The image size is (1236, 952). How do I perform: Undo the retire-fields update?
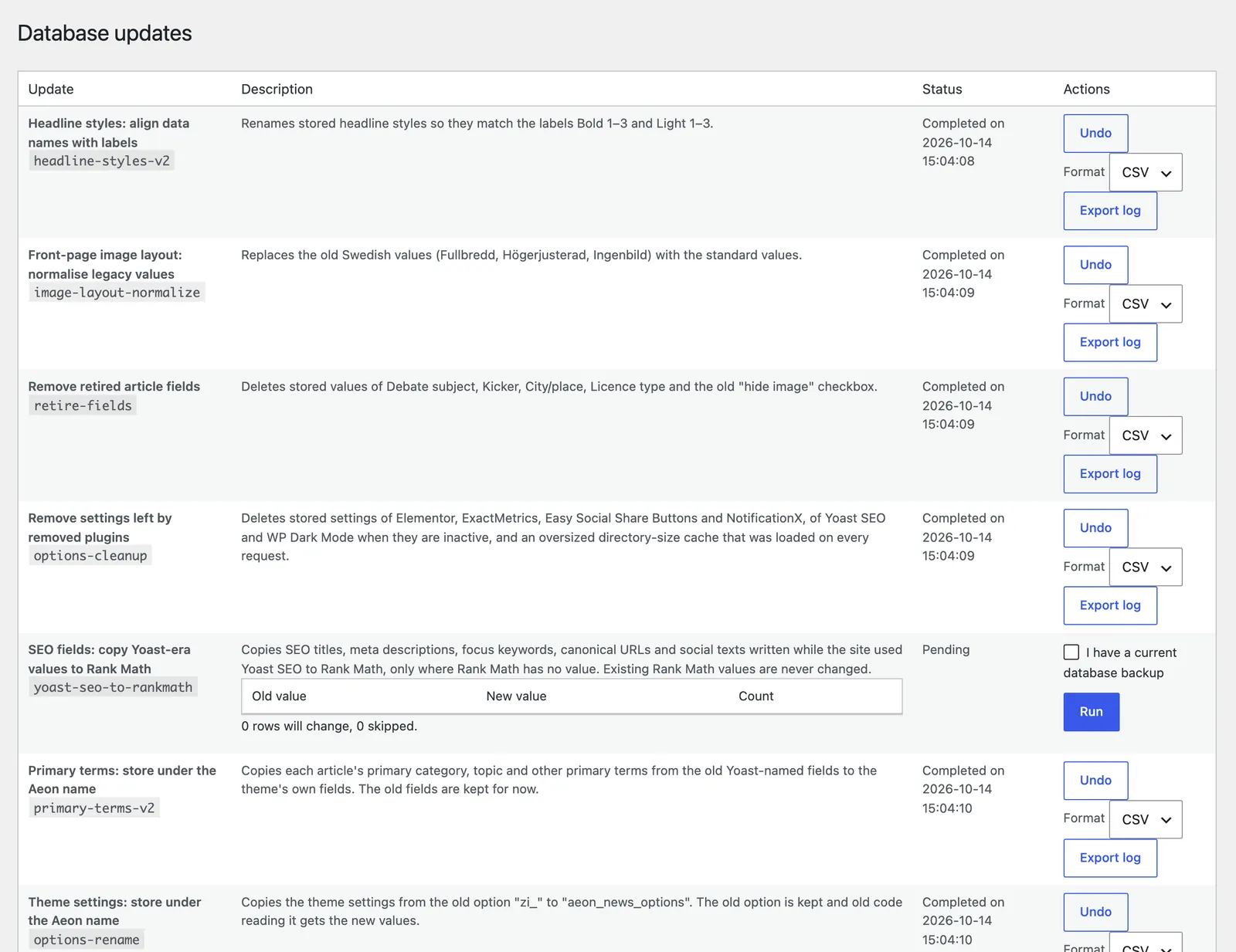[1095, 396]
